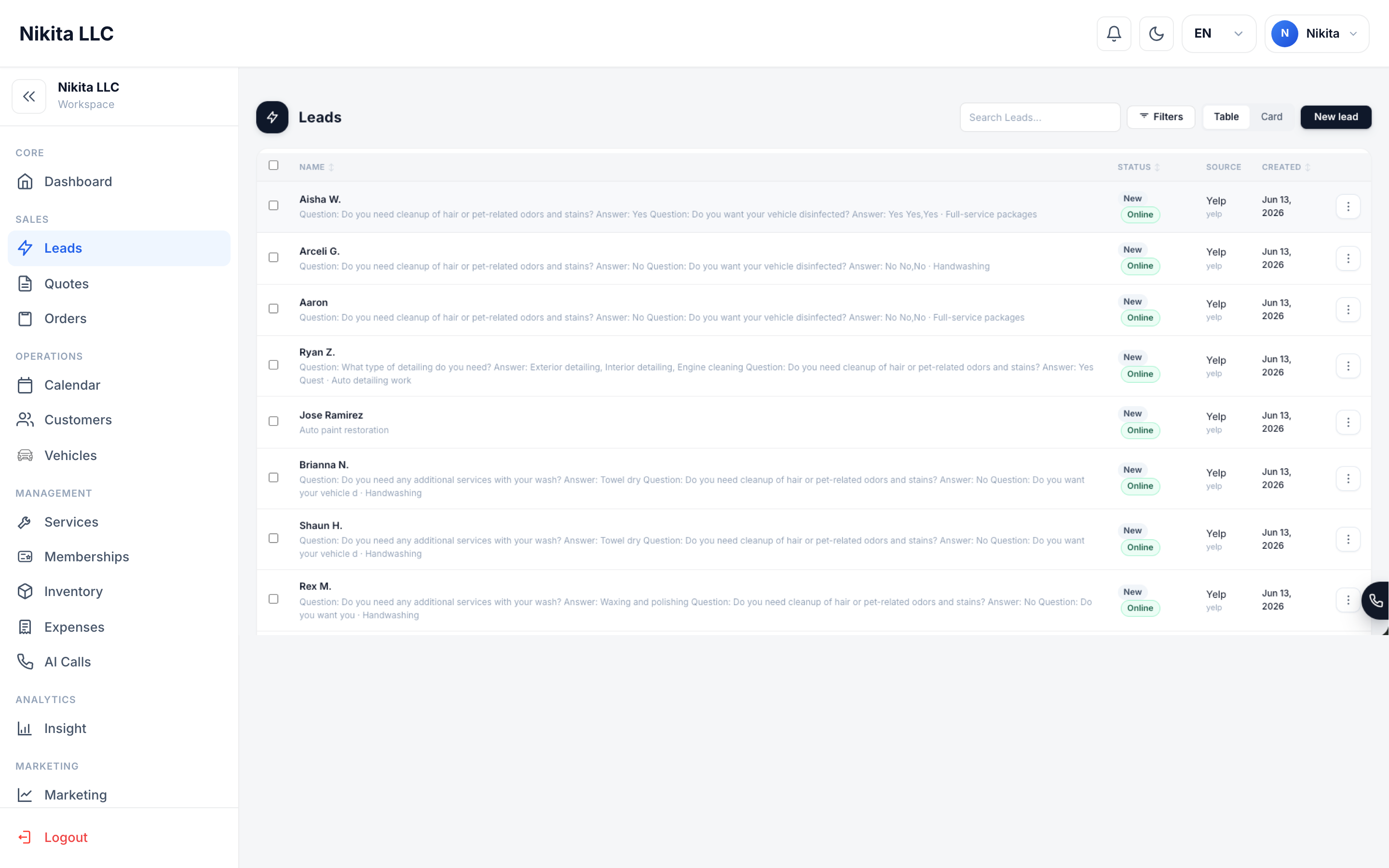Click the Expenses receipt icon
1389x868 pixels.
tap(25, 627)
